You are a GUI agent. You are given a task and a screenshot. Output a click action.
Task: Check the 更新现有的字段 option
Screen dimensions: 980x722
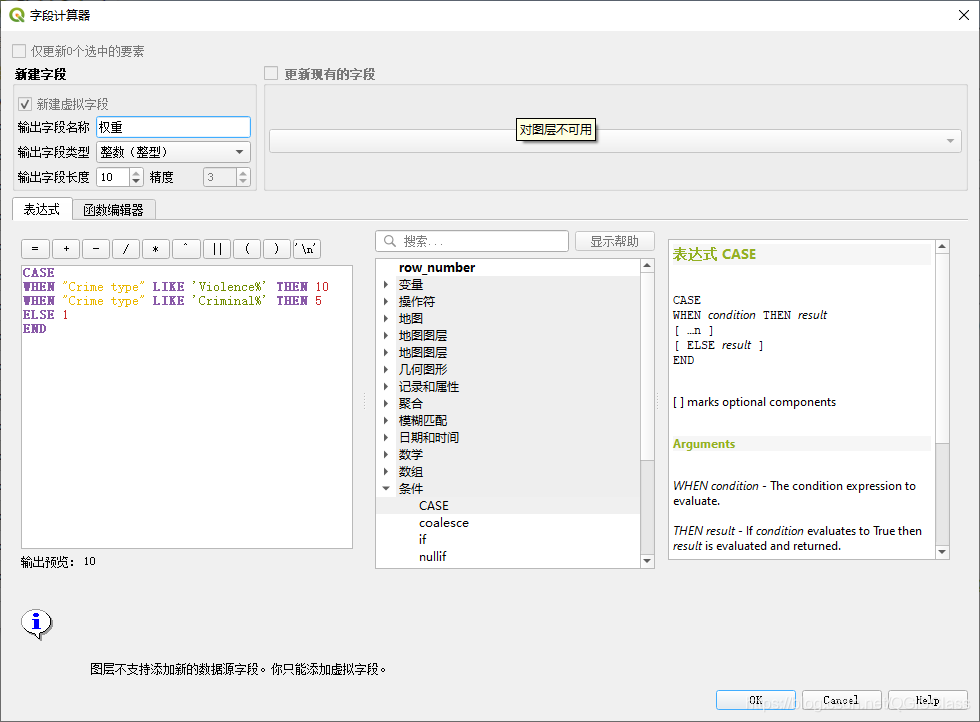270,73
